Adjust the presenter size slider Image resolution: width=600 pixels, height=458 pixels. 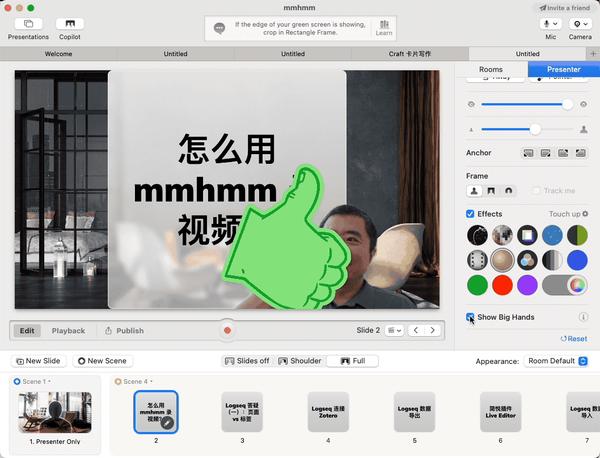(527, 129)
